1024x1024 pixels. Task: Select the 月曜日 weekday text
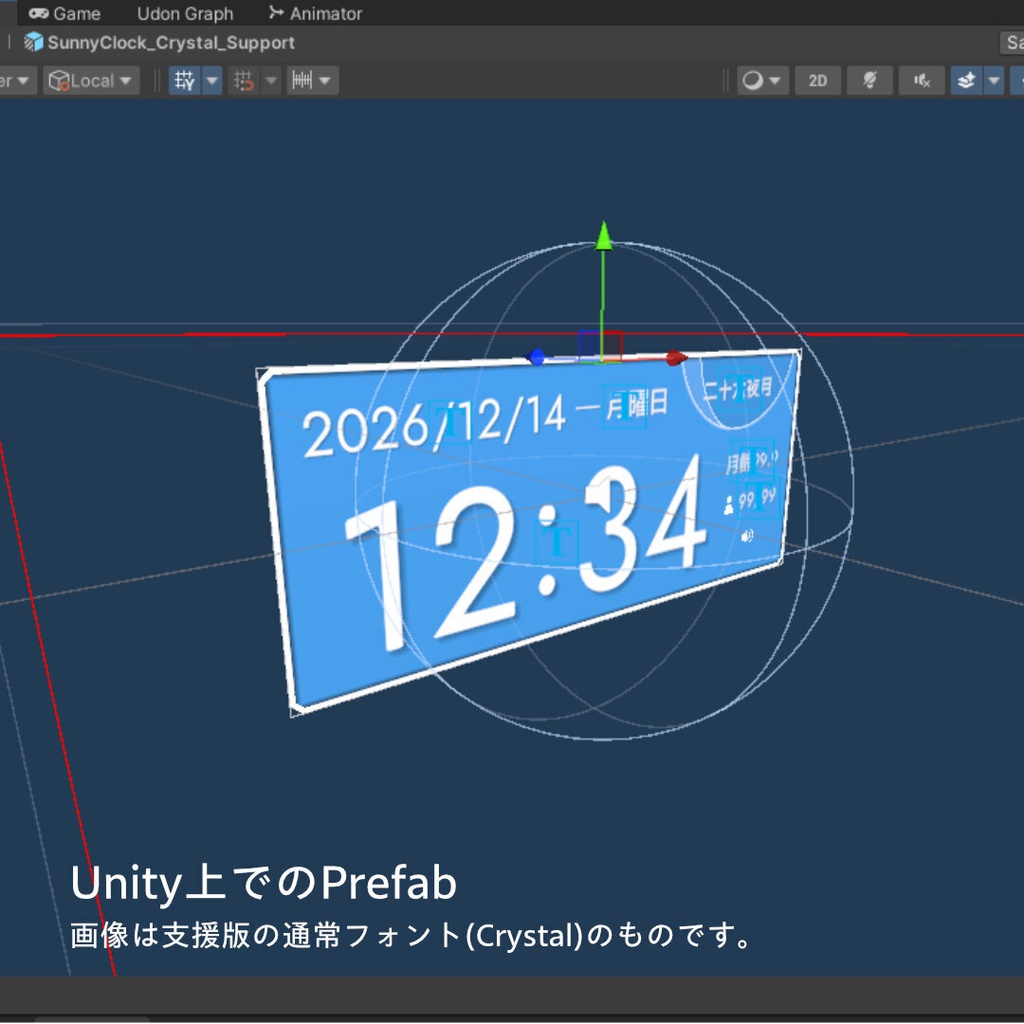(637, 405)
